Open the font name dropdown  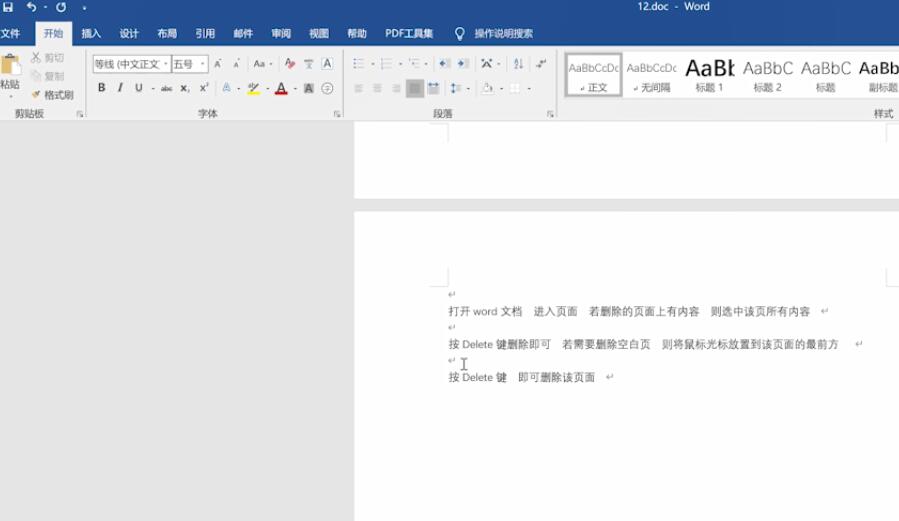[x=166, y=64]
